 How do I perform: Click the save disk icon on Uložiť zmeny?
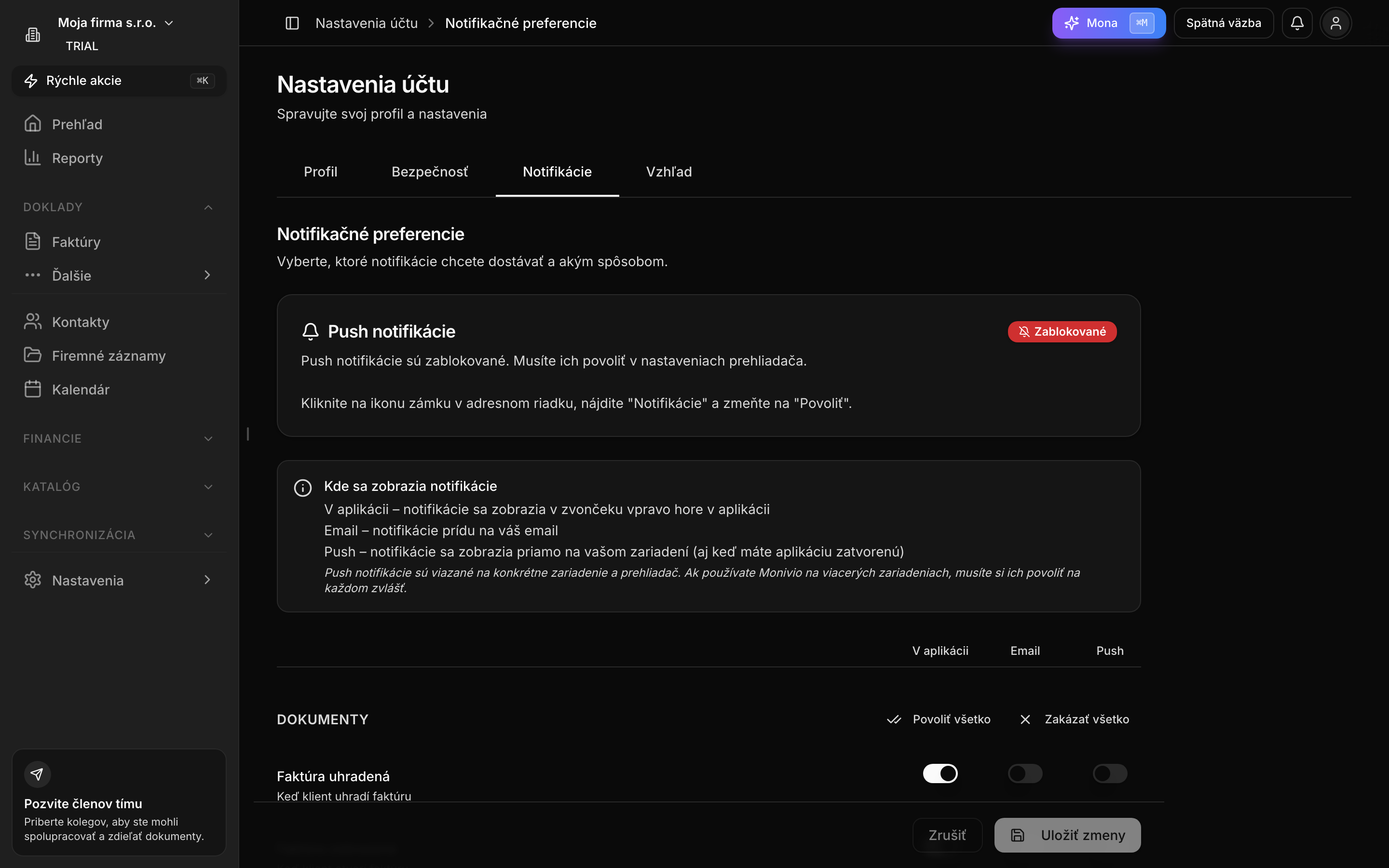tap(1018, 835)
